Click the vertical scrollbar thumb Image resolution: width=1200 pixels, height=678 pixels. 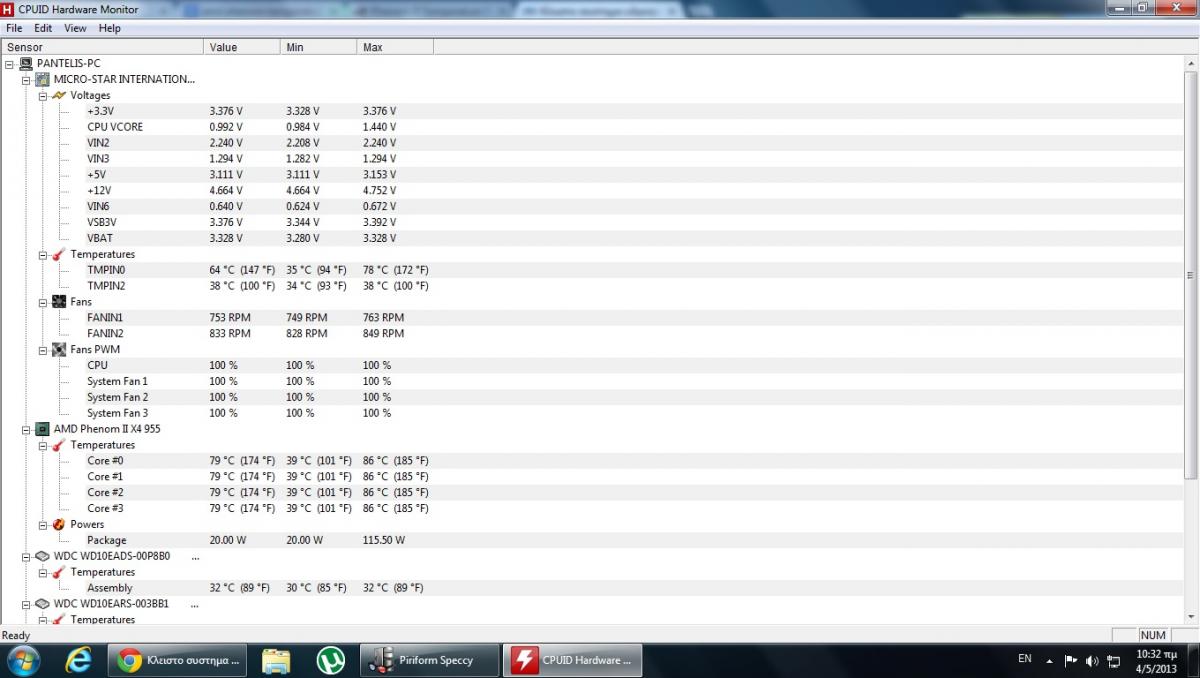click(x=1190, y=275)
